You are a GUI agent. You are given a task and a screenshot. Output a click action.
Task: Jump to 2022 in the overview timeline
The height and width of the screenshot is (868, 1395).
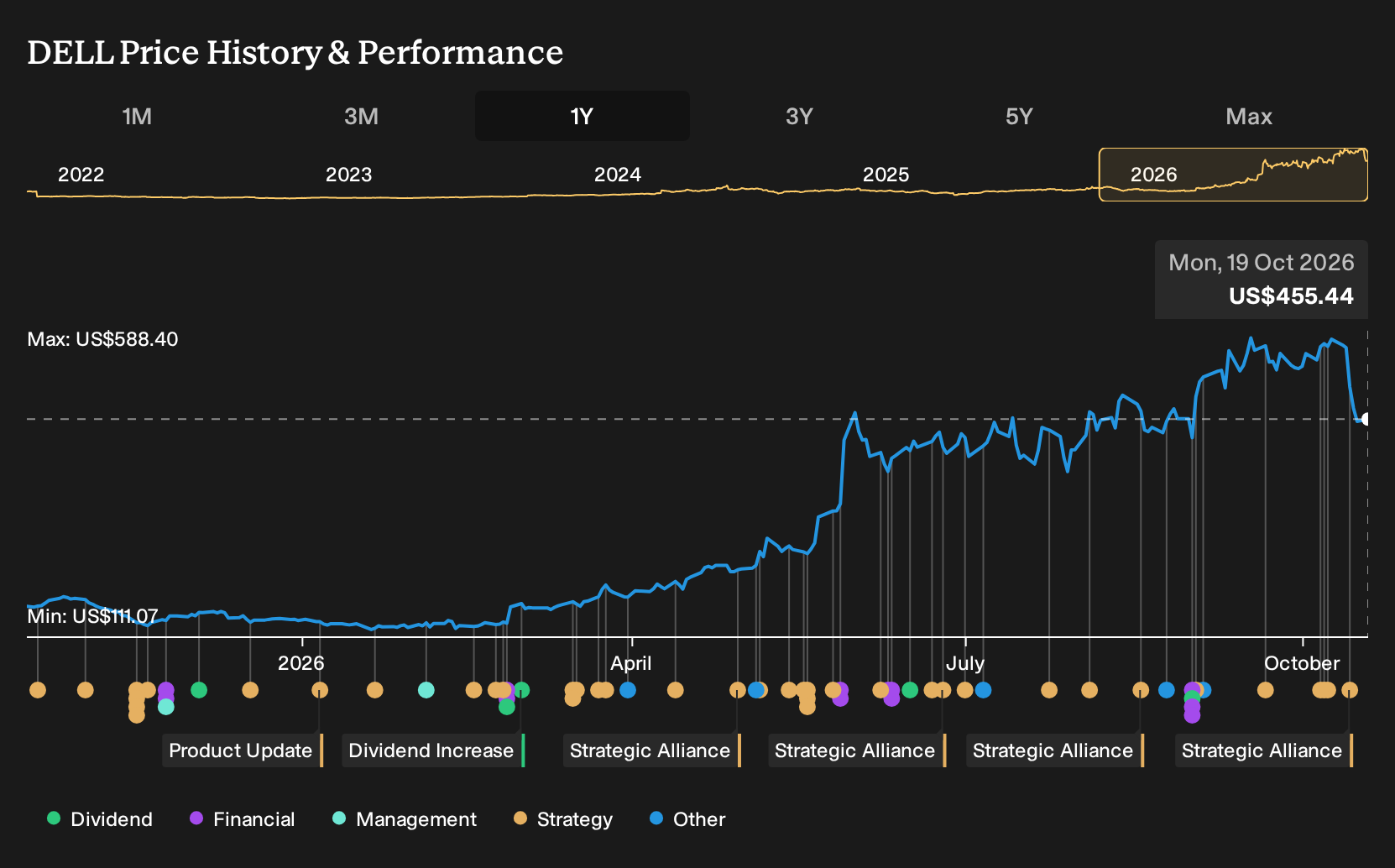click(81, 175)
